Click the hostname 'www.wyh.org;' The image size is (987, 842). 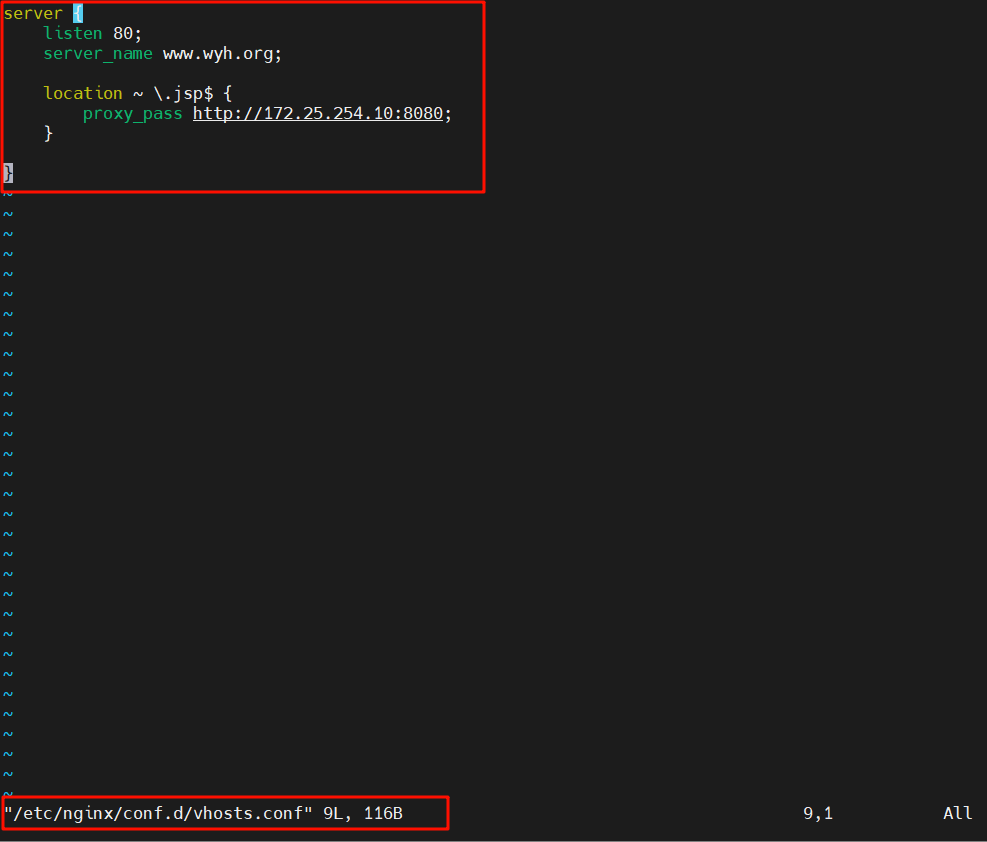point(222,54)
